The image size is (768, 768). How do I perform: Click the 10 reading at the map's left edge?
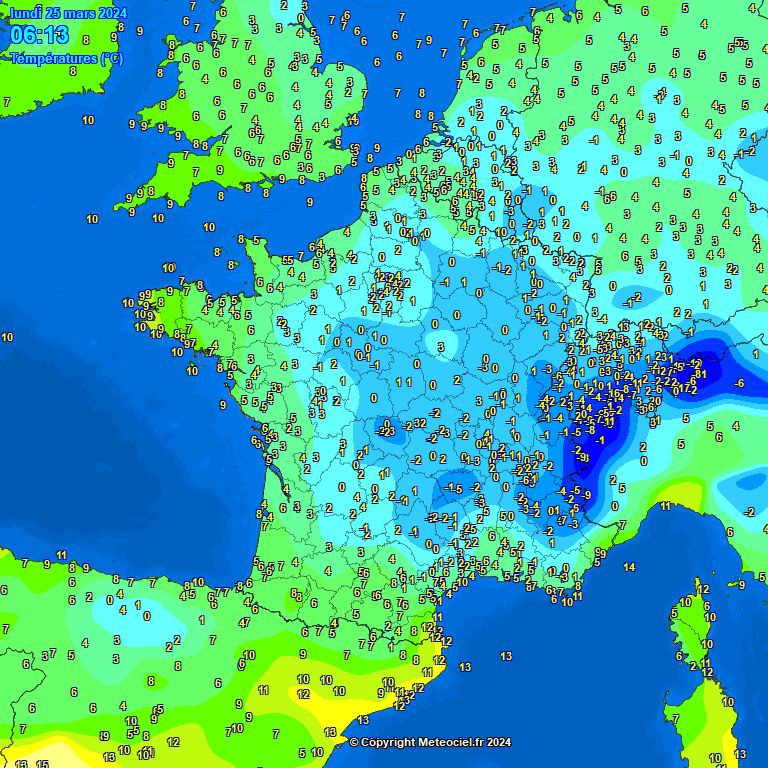[7, 337]
